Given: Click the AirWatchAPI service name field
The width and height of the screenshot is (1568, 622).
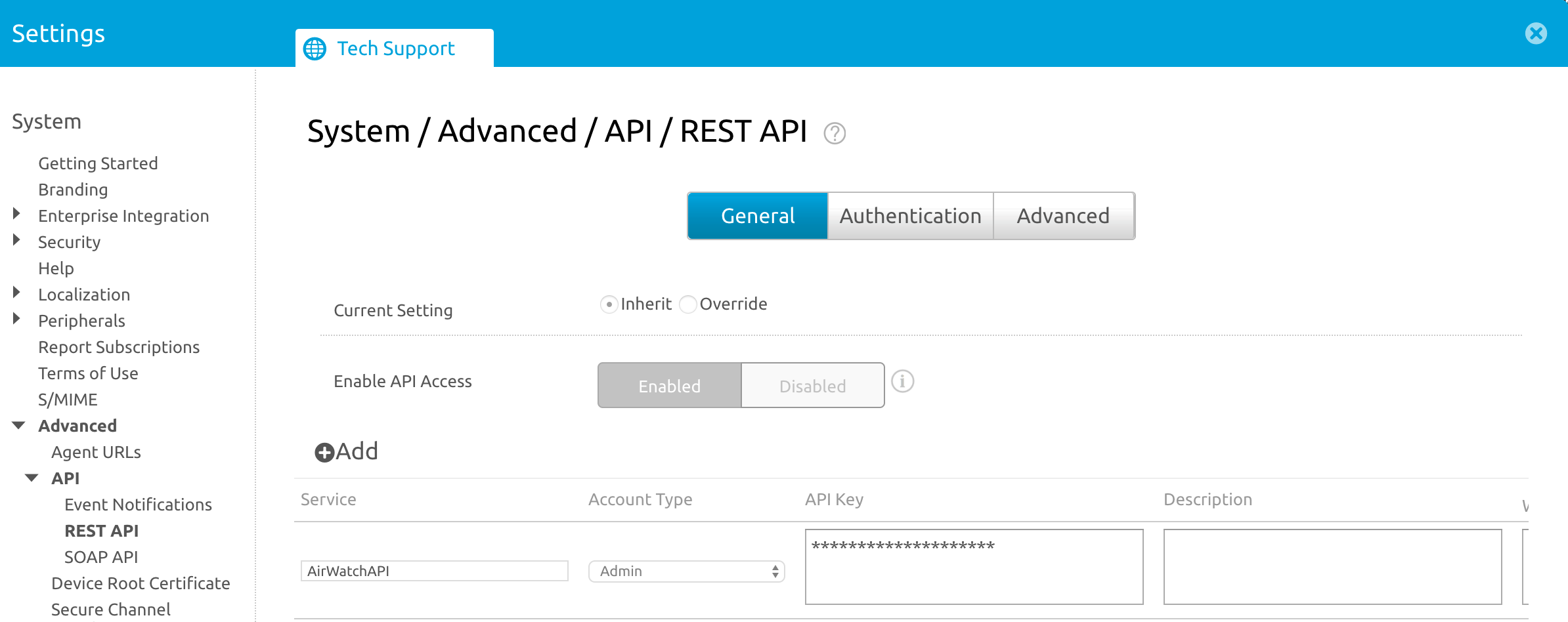Looking at the screenshot, I should (434, 571).
